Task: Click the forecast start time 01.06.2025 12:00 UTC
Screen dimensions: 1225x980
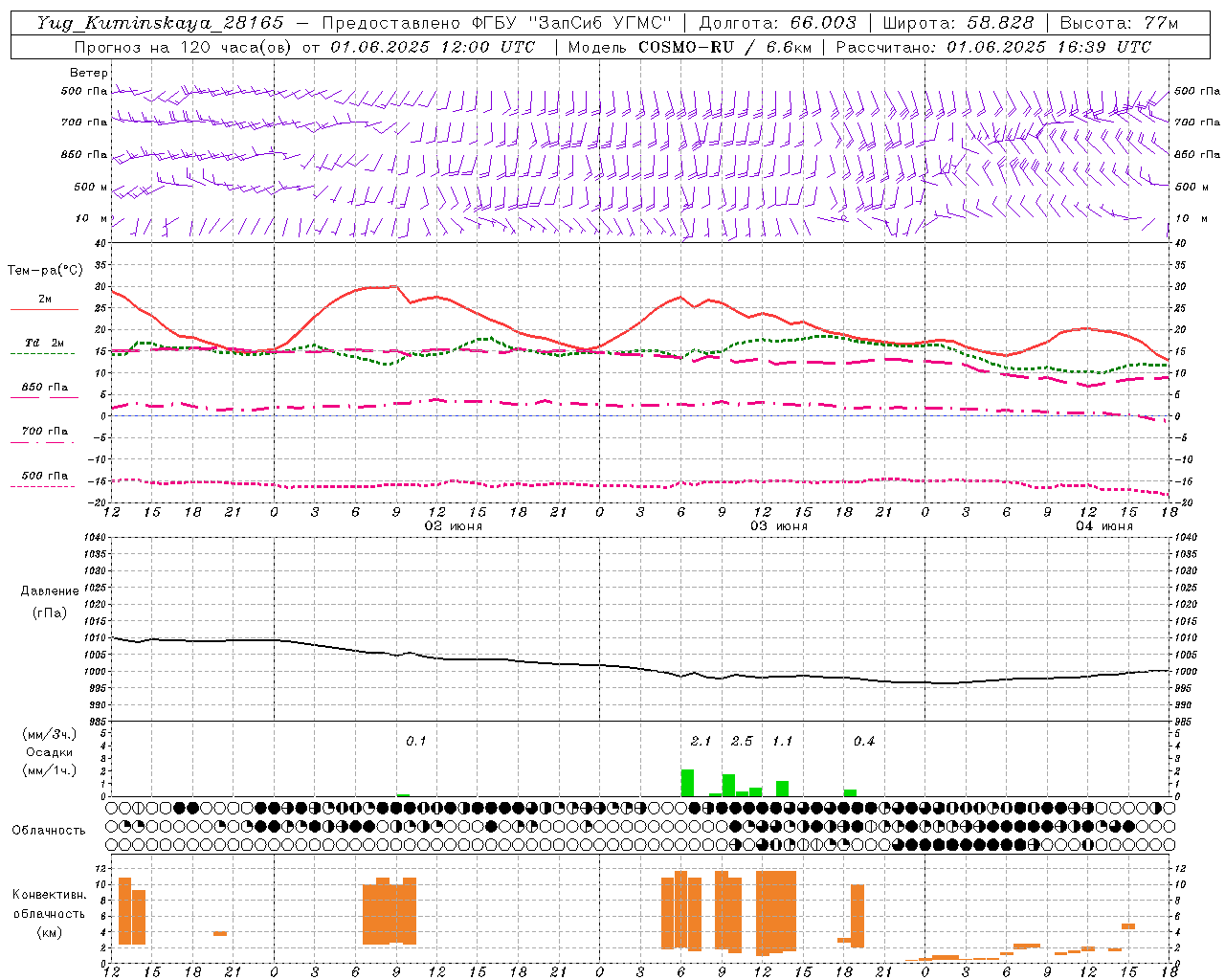Action: pos(433,47)
